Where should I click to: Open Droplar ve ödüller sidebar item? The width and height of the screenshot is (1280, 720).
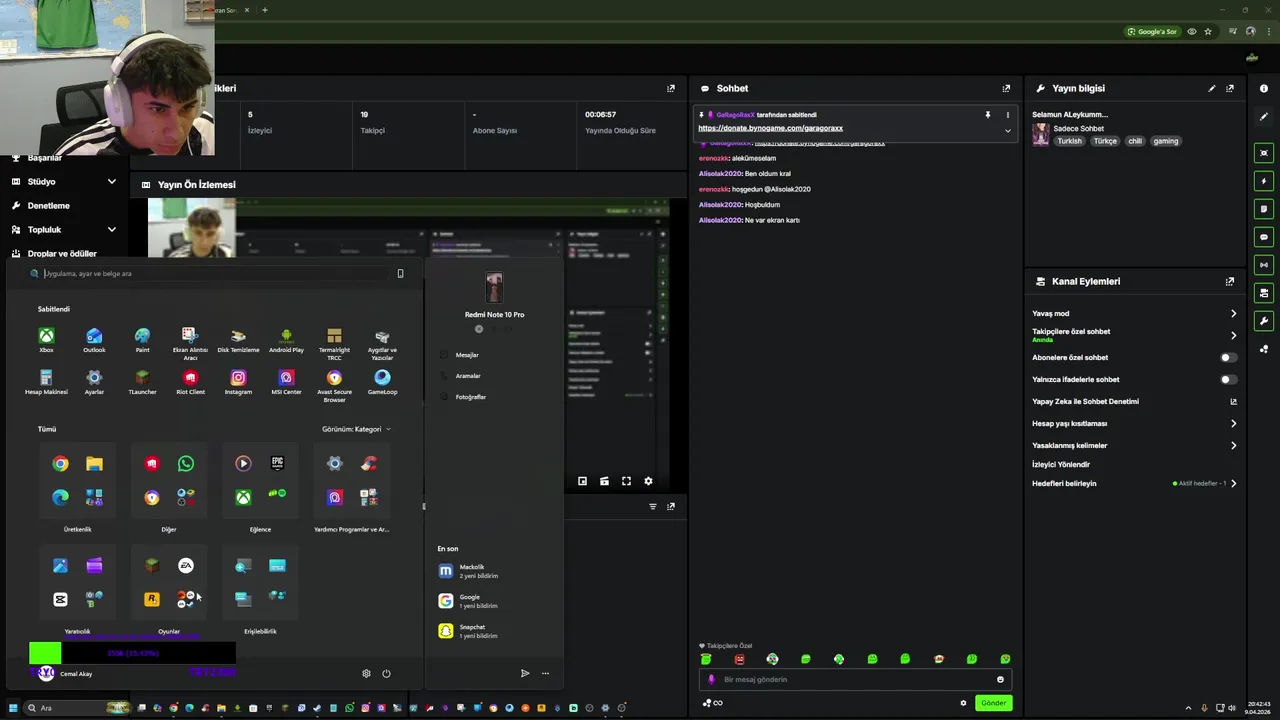[x=64, y=254]
